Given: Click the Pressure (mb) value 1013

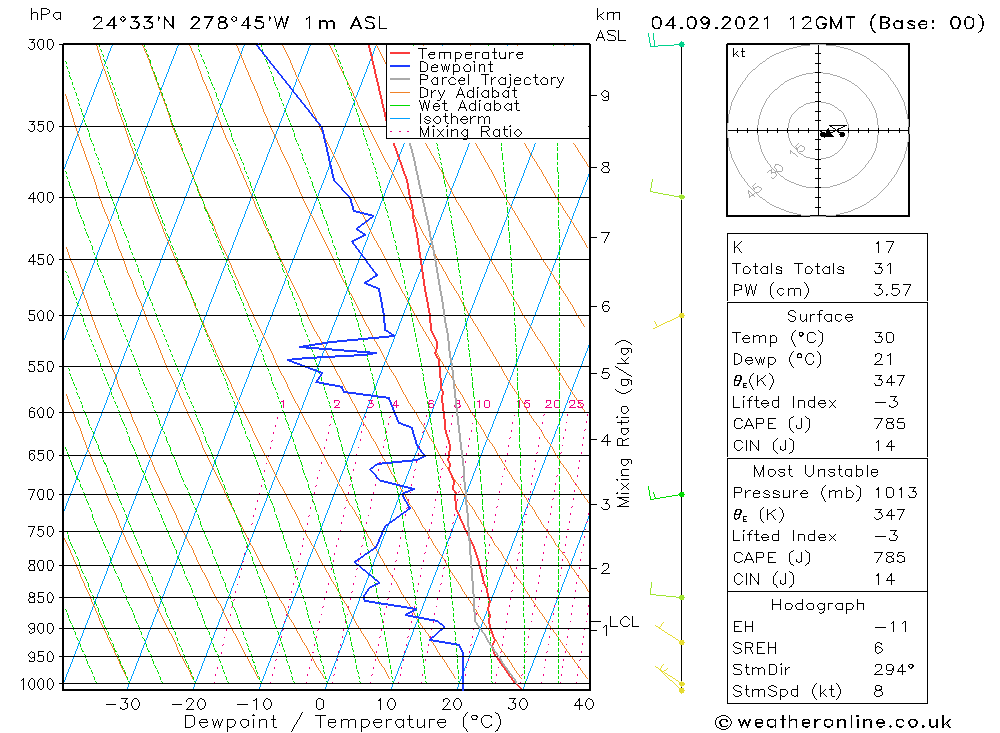Looking at the screenshot, I should pyautogui.click(x=895, y=492).
